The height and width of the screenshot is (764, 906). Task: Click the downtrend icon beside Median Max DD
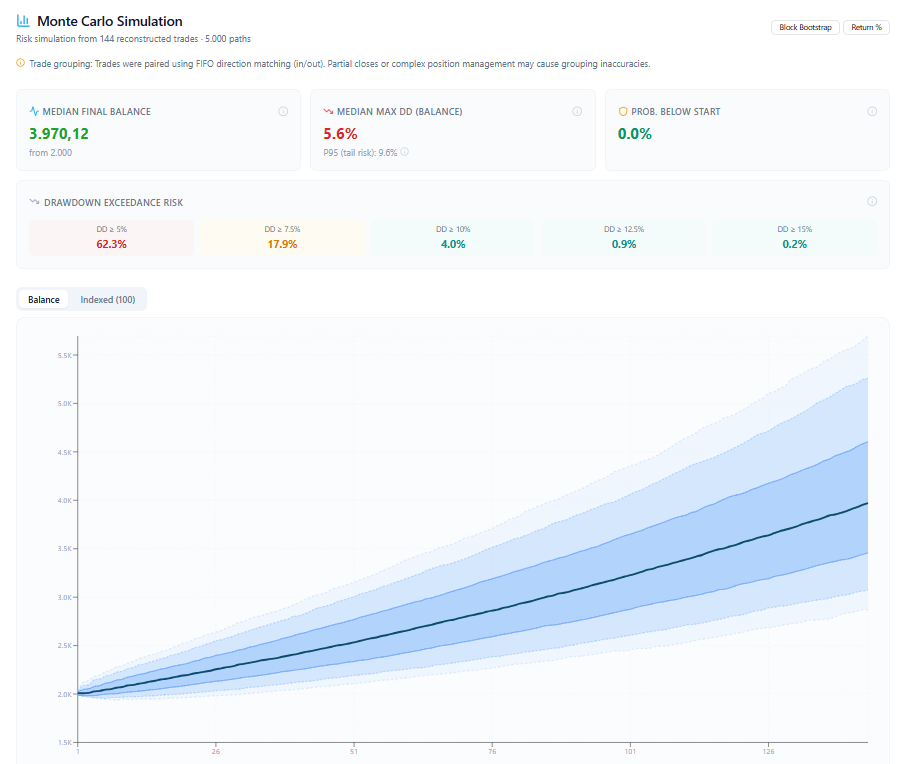(x=328, y=111)
